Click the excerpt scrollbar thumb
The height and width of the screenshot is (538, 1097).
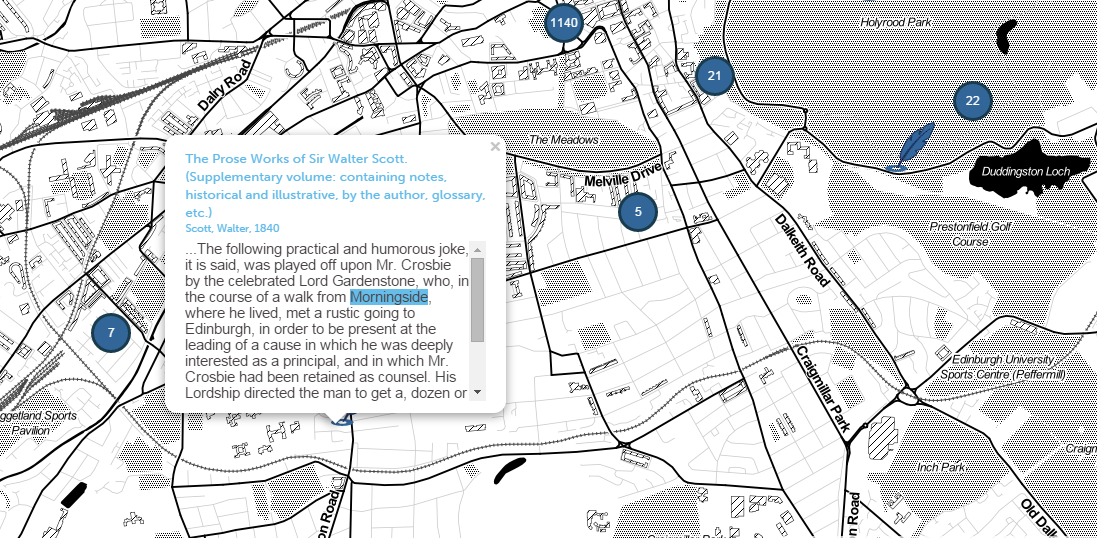477,300
